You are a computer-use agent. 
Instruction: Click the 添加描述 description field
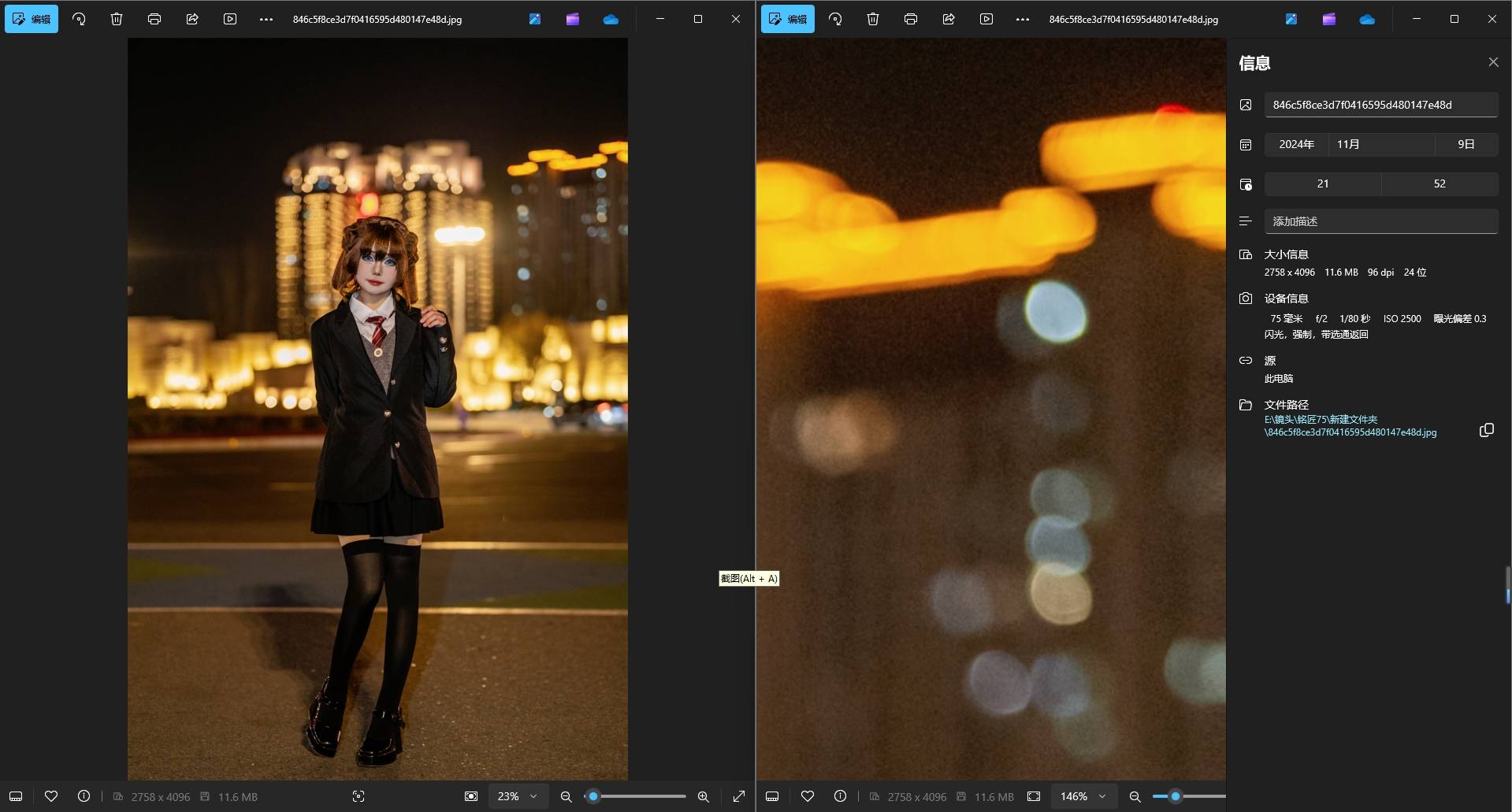click(1380, 221)
